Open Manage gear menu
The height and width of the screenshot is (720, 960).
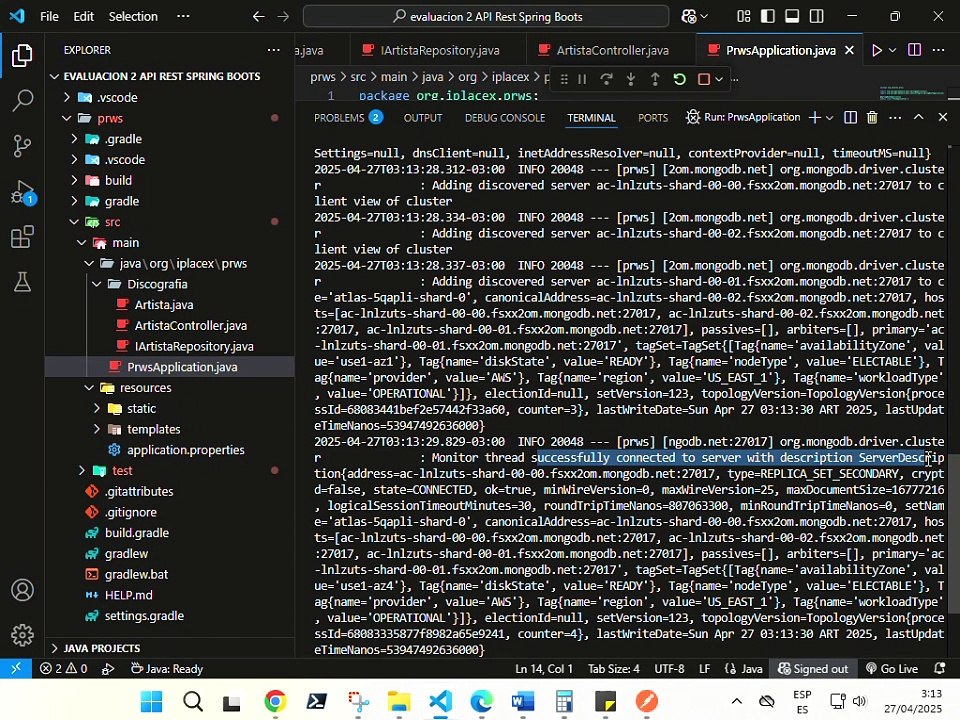click(22, 635)
